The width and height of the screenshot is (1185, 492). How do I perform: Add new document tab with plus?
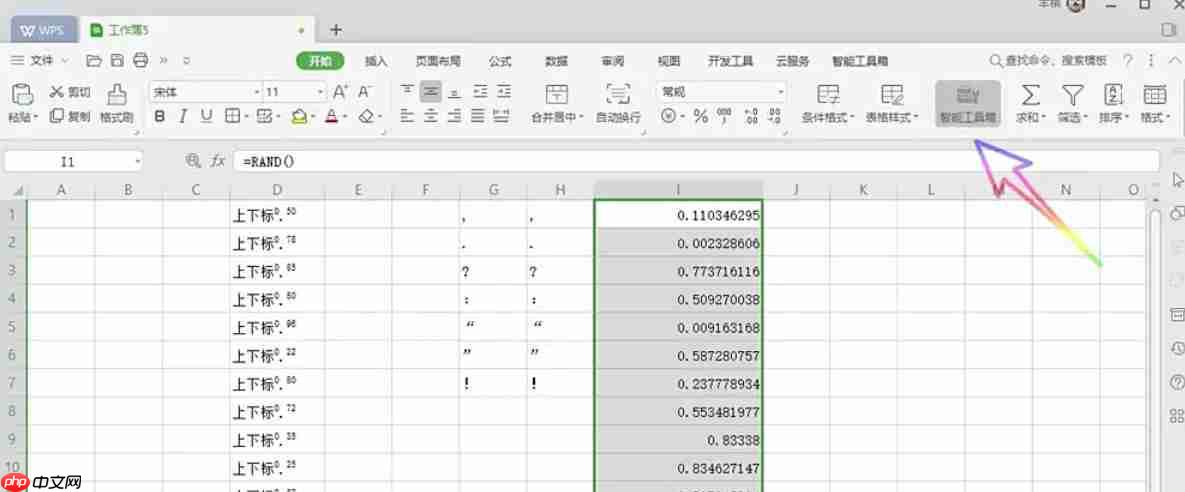point(336,30)
